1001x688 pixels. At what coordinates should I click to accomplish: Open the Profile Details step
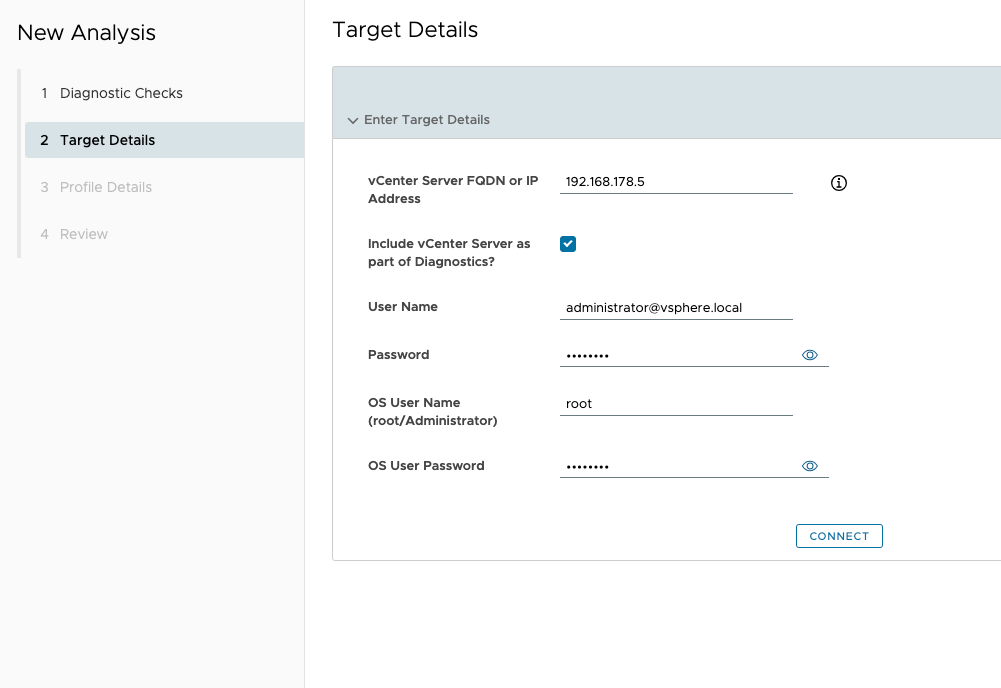pyautogui.click(x=96, y=187)
